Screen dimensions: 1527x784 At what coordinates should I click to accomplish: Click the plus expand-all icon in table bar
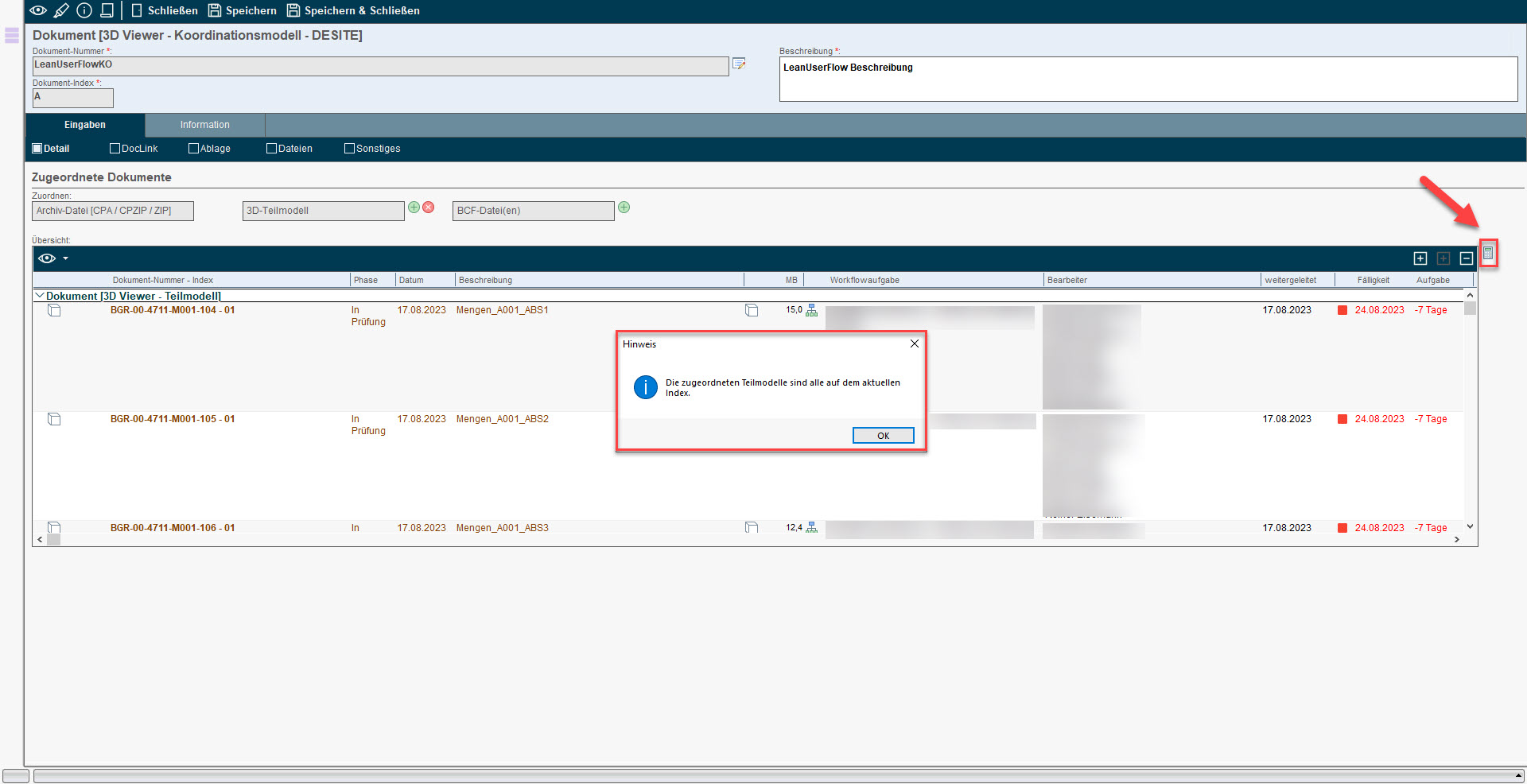(1420, 258)
